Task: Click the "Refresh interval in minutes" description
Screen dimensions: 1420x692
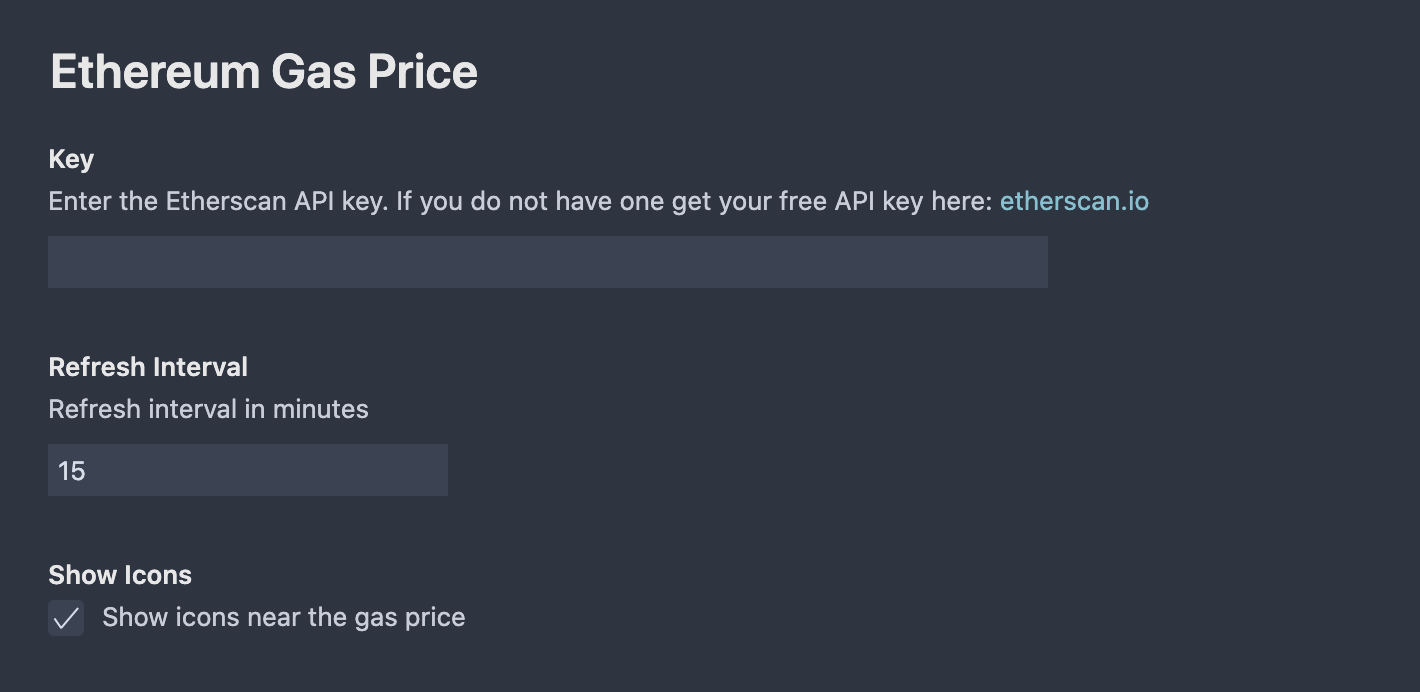Action: pos(208,409)
